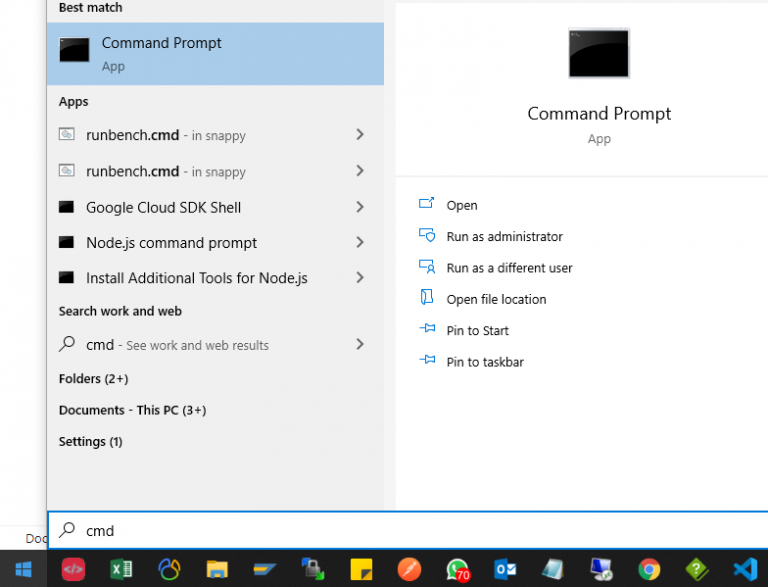Expand Node.js command prompt chevron
This screenshot has width=768, height=587.
pos(360,242)
